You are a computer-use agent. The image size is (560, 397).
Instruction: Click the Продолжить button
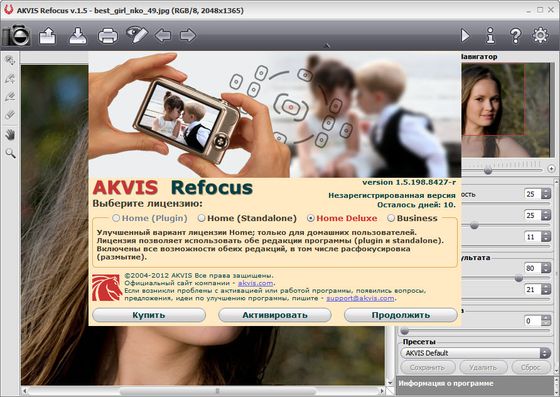pos(400,315)
